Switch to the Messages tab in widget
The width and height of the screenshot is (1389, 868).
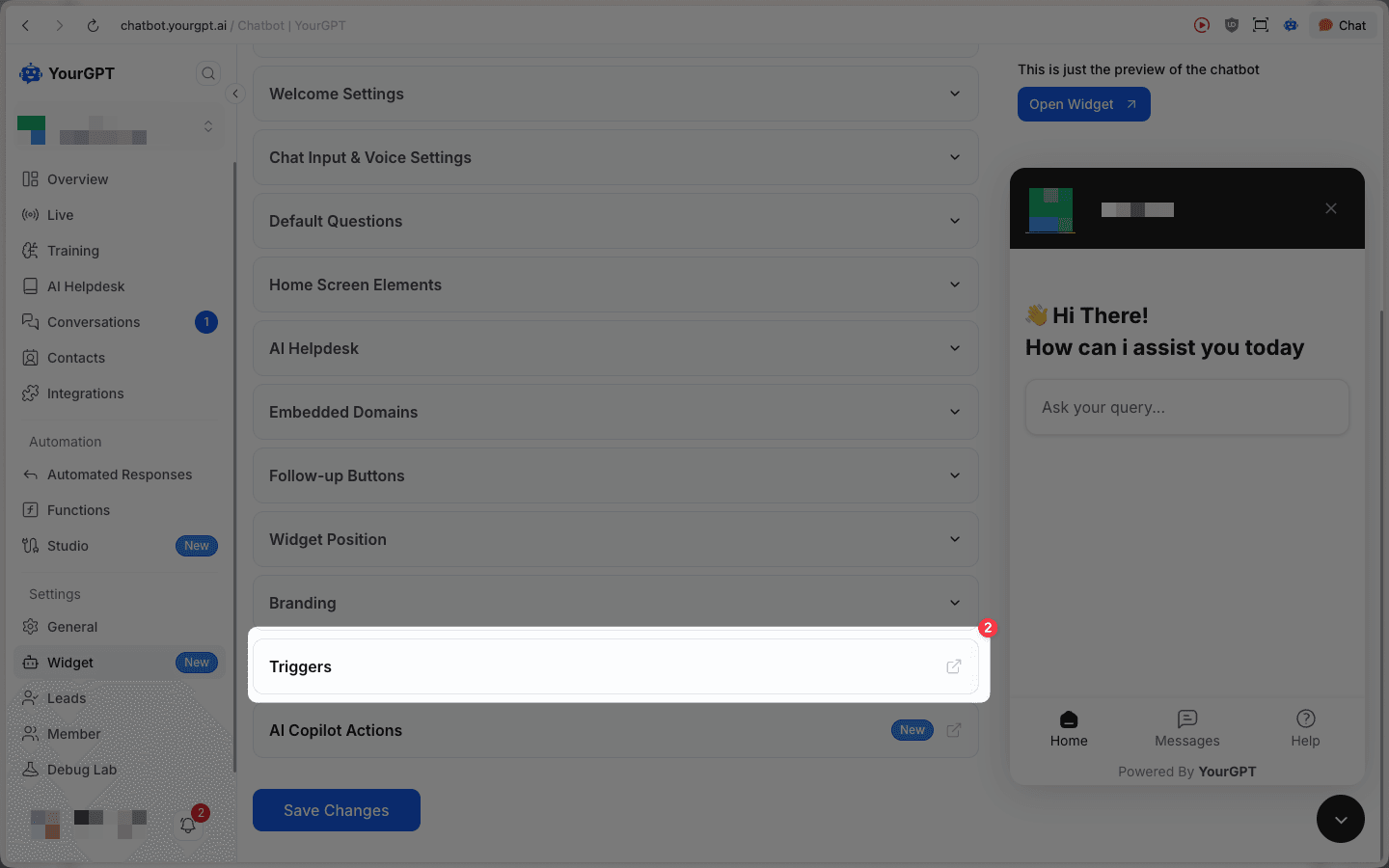1186,728
